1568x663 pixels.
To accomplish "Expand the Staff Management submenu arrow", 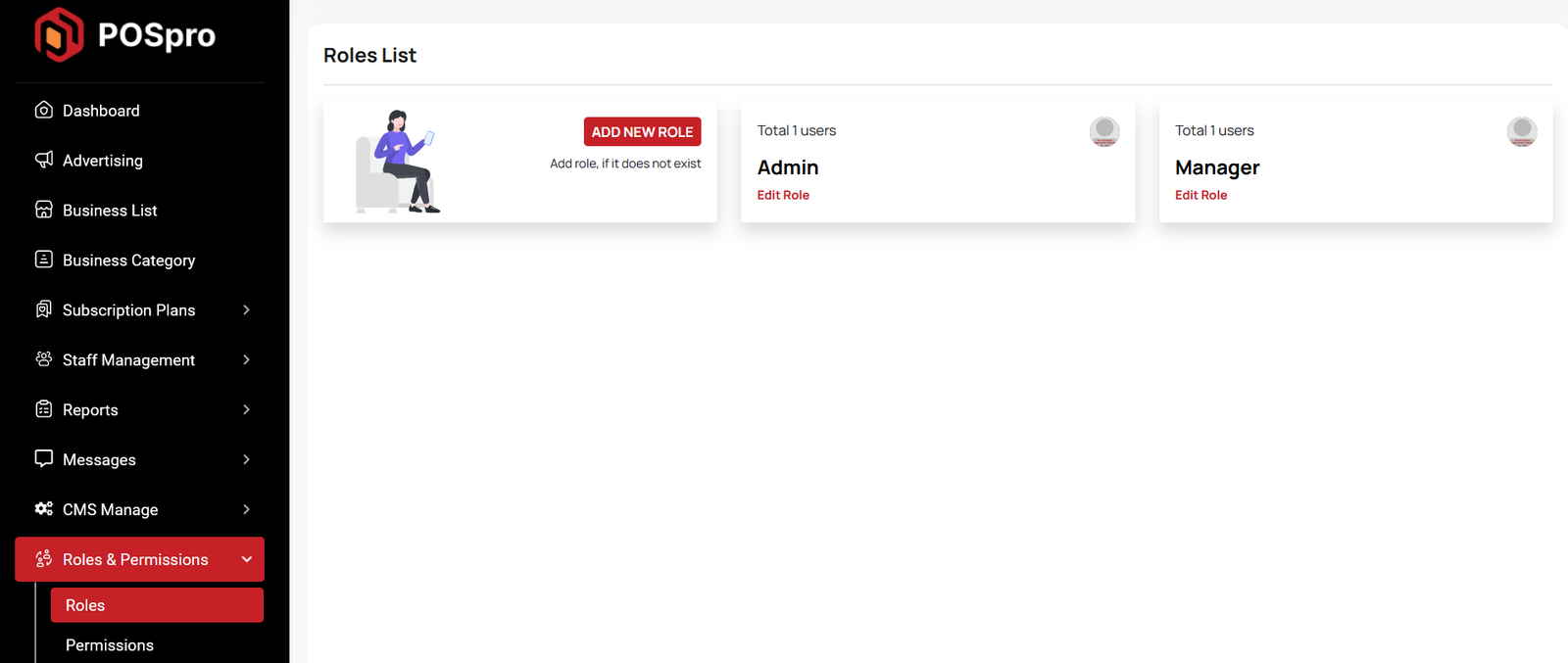I will 246,359.
